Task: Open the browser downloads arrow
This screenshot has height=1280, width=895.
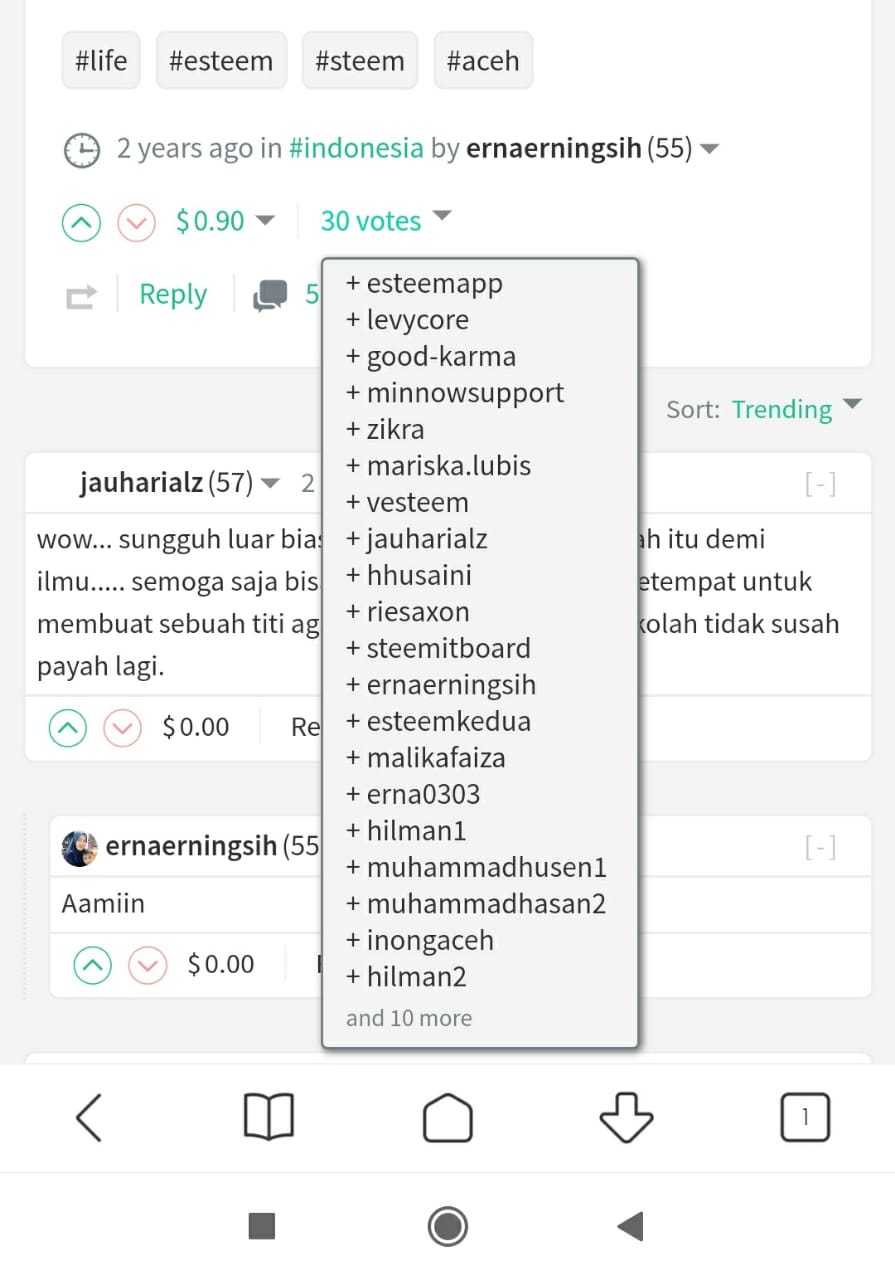Action: 626,1117
